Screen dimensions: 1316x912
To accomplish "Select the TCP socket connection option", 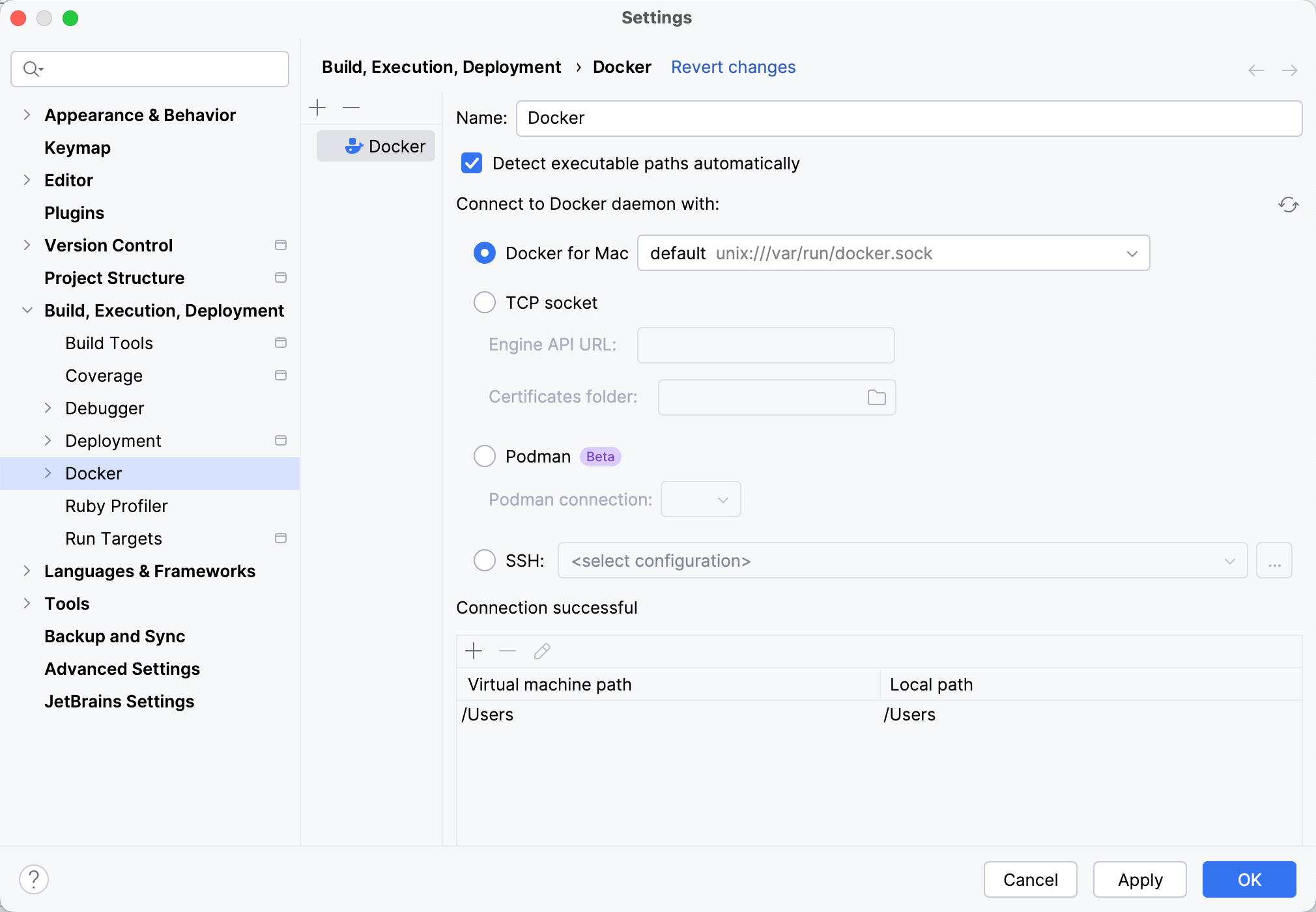I will tap(484, 302).
